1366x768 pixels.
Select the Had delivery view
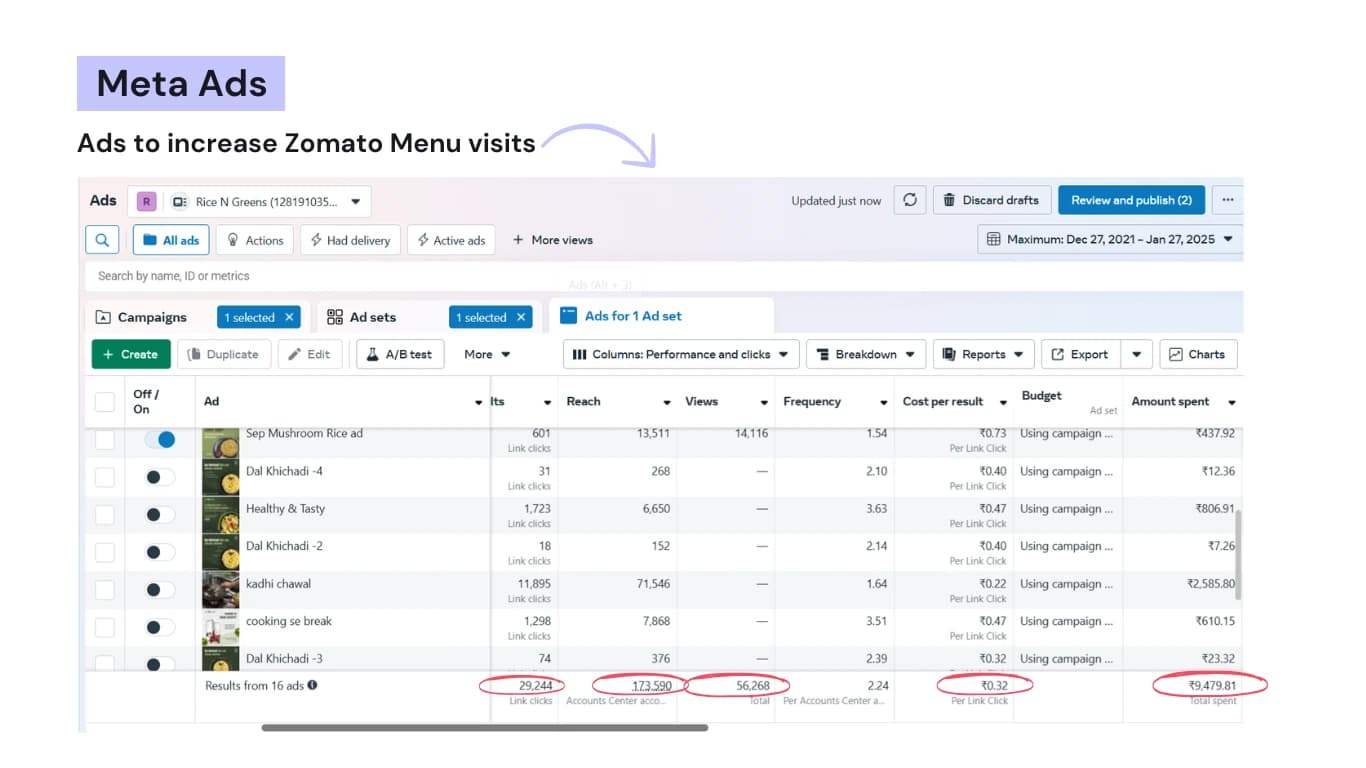(x=350, y=240)
